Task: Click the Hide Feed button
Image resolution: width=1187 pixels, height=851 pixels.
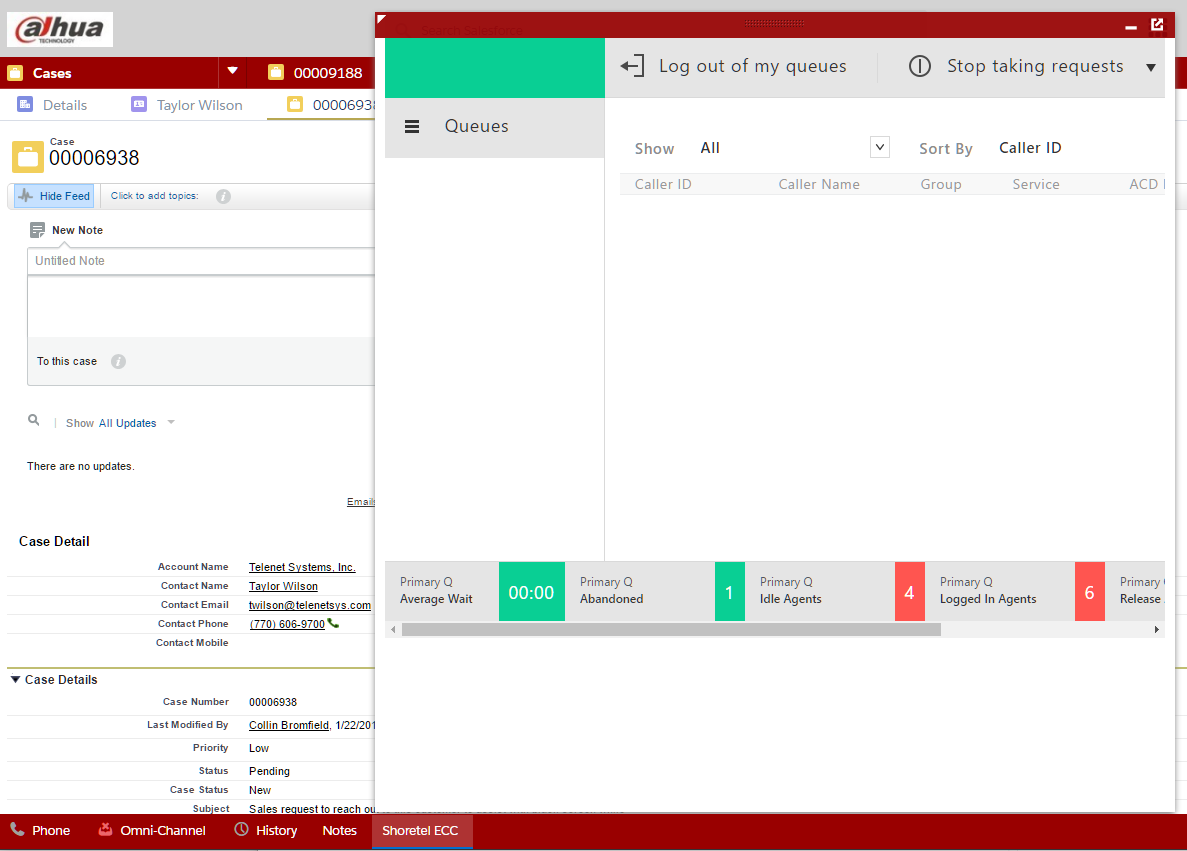Action: click(55, 196)
